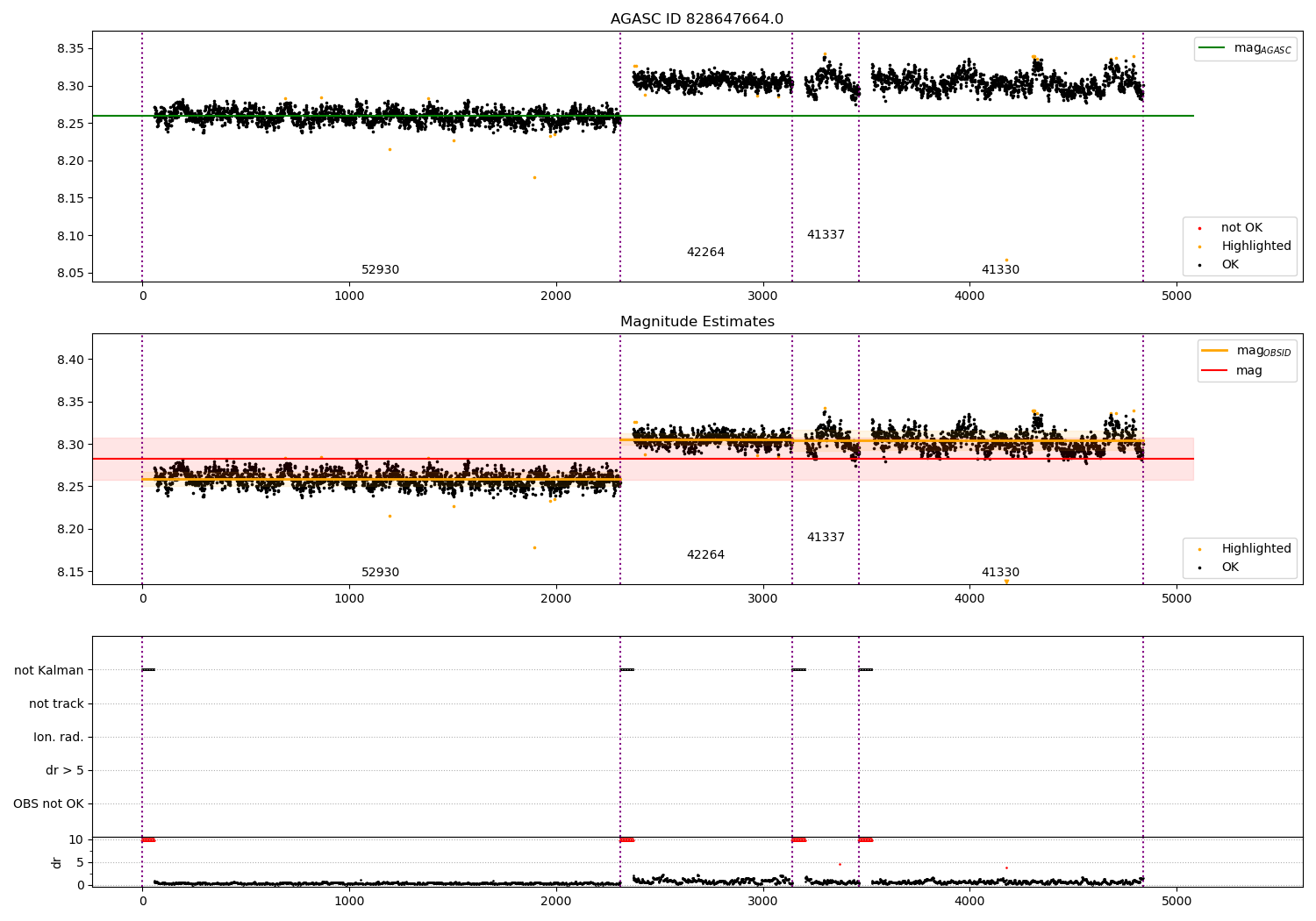Click the title "AGASC ID 828647664.0"
This screenshot has height=921, width=1316.
tap(697, 19)
